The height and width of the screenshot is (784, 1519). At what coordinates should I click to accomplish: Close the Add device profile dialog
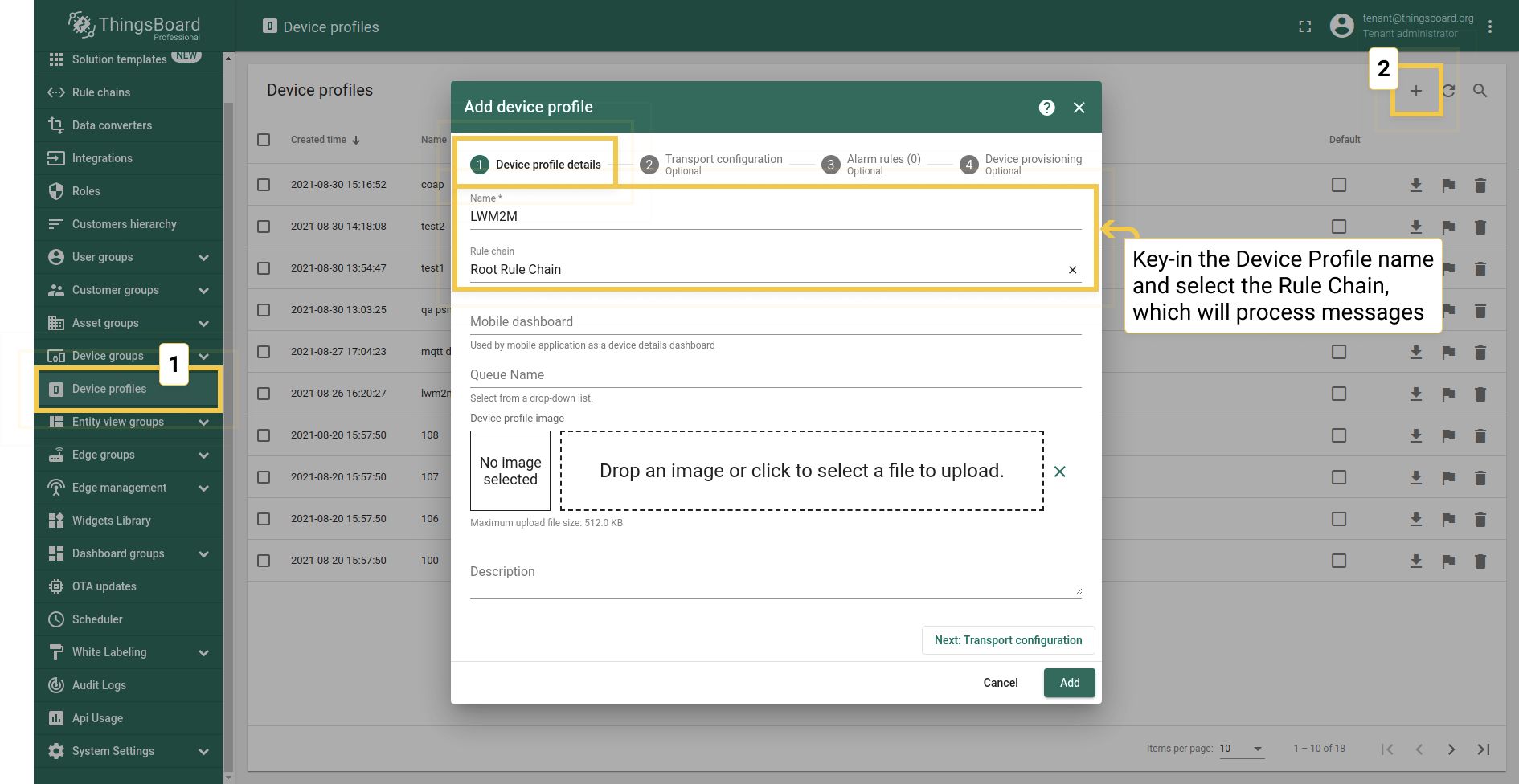(1079, 108)
